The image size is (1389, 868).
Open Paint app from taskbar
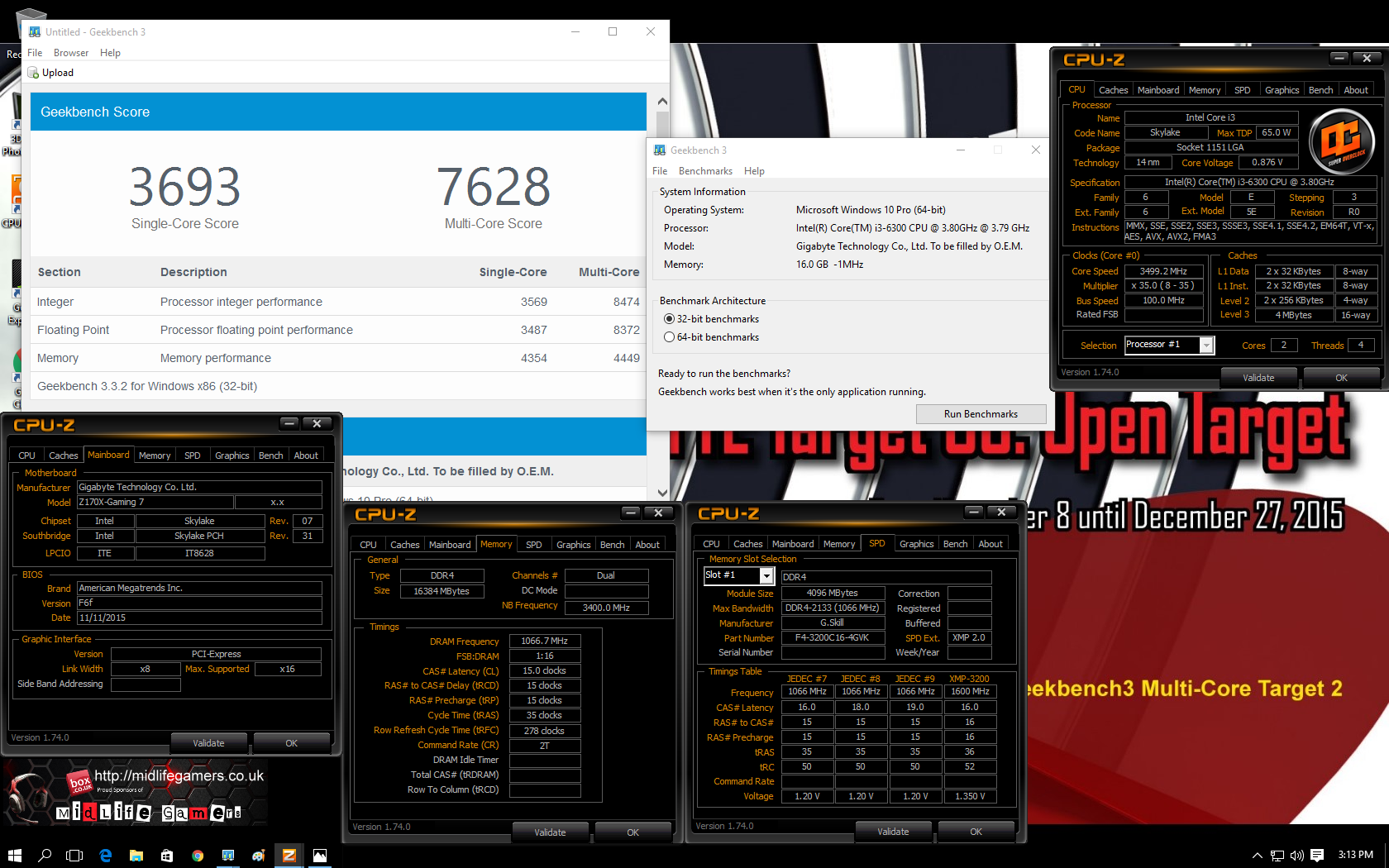(259, 856)
